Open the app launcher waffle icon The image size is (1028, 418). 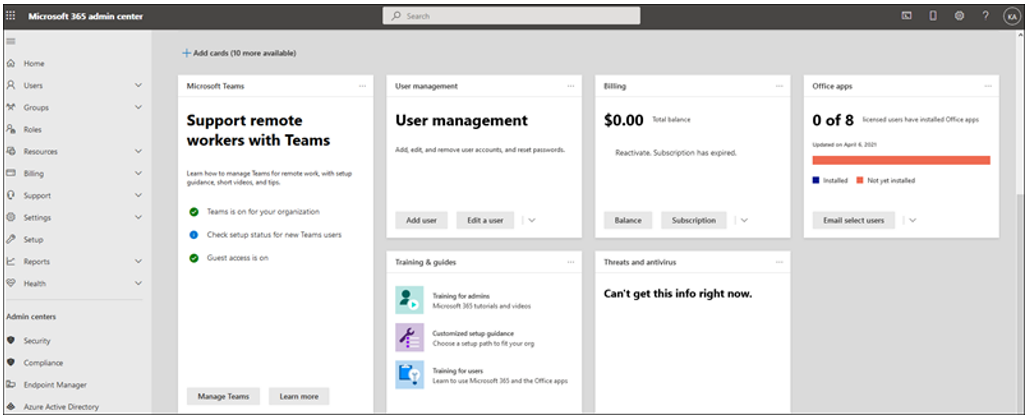10,16
